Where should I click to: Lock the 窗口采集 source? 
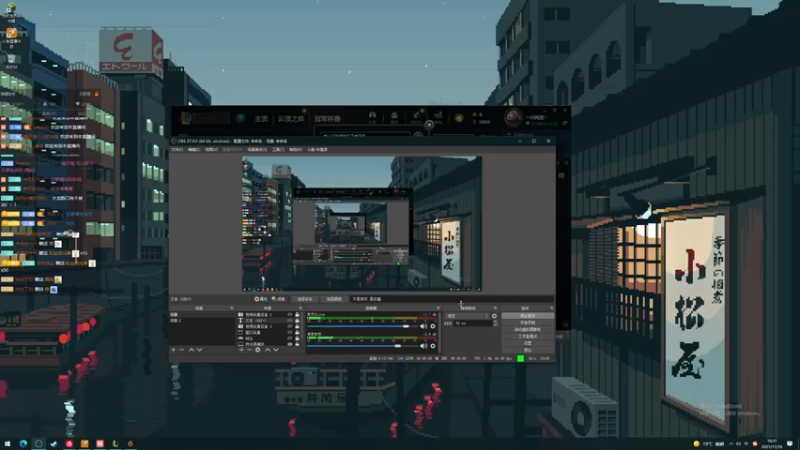tap(297, 332)
